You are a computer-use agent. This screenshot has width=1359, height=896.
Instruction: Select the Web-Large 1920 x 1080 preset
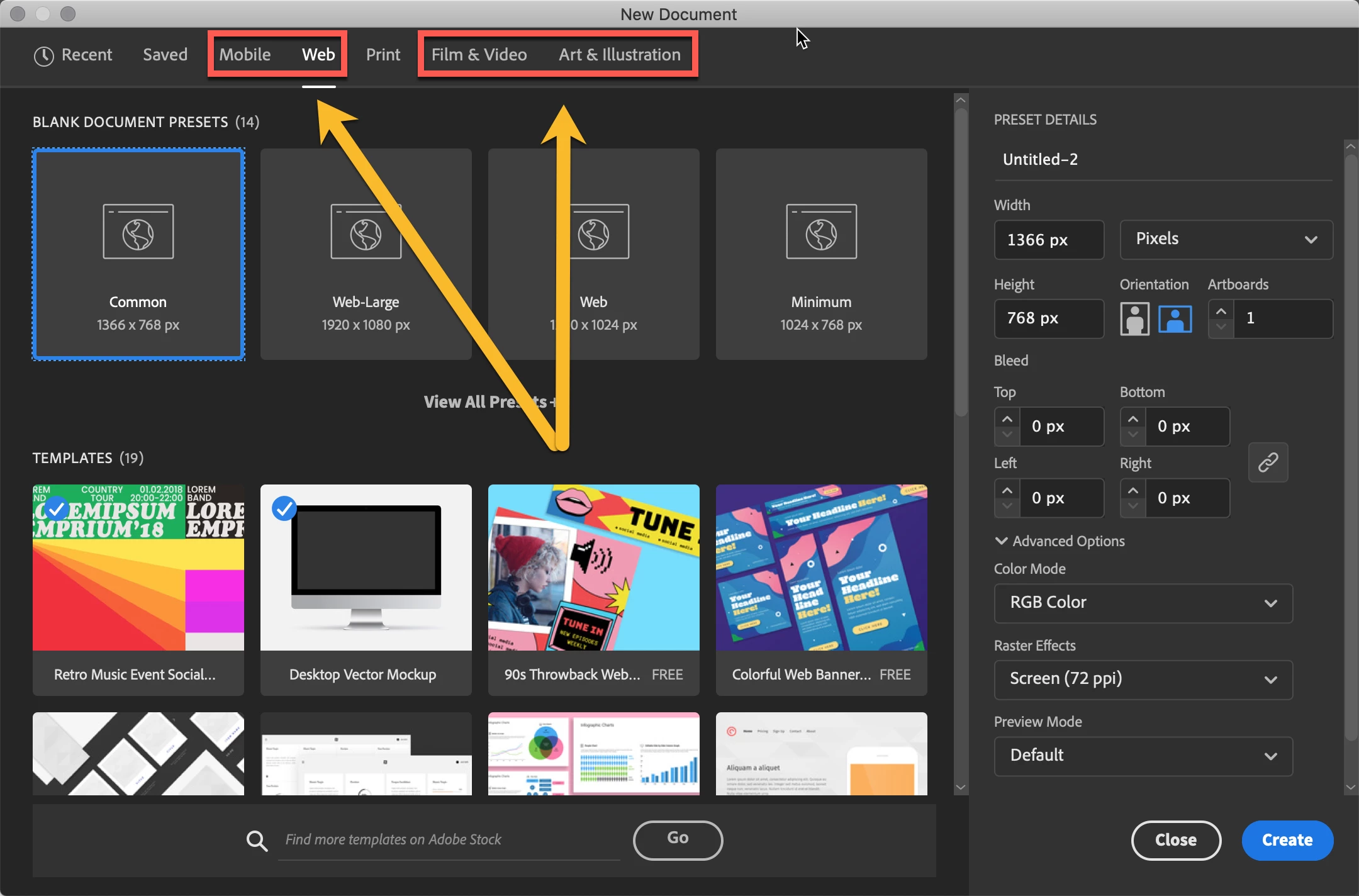(366, 254)
